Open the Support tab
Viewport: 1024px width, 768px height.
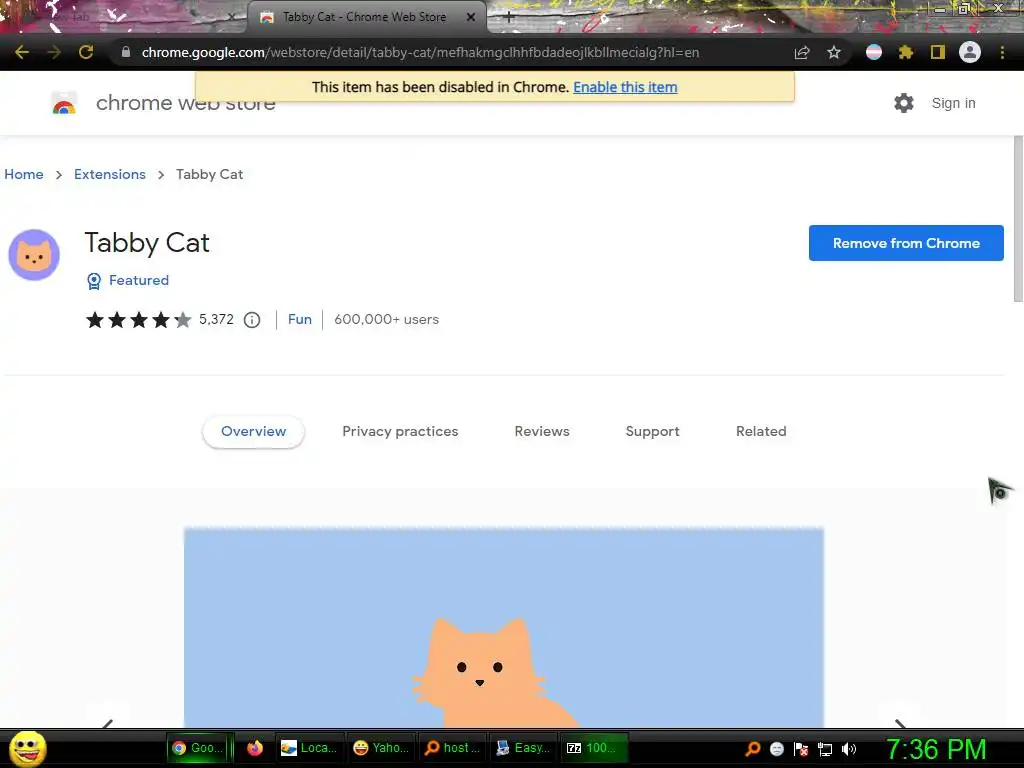(652, 432)
